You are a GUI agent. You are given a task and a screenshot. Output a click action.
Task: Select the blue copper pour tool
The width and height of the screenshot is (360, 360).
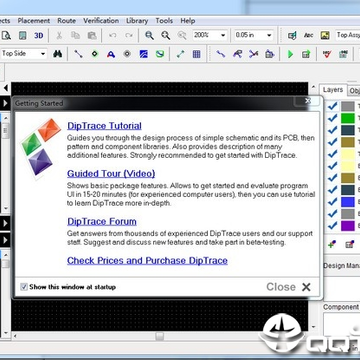pos(144,54)
